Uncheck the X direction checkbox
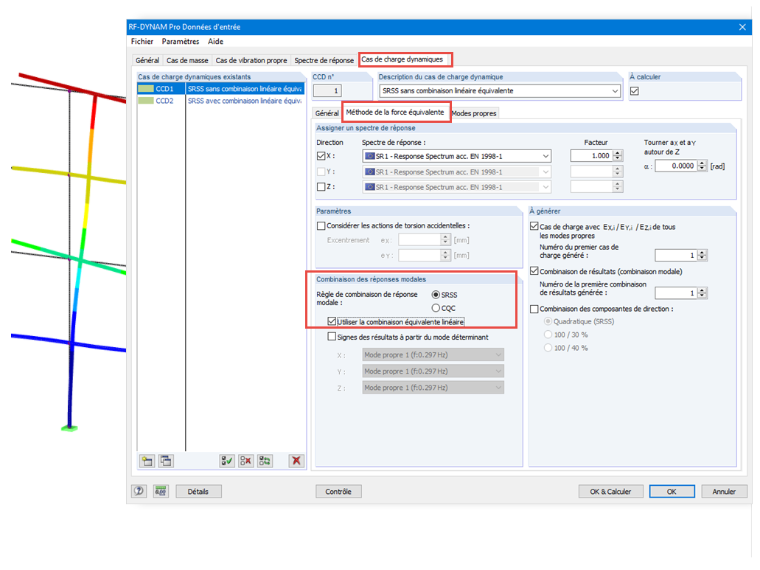Image resolution: width=760 pixels, height=570 pixels. coord(321,156)
